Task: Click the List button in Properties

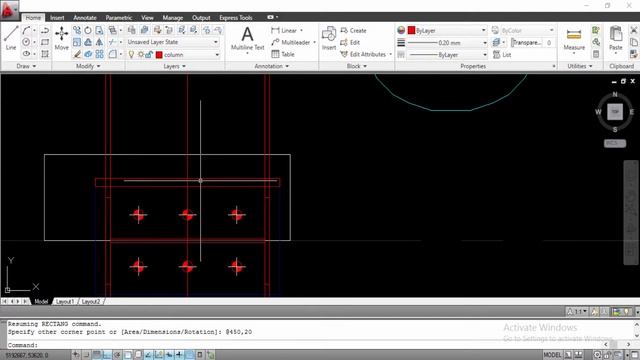Action: click(502, 55)
